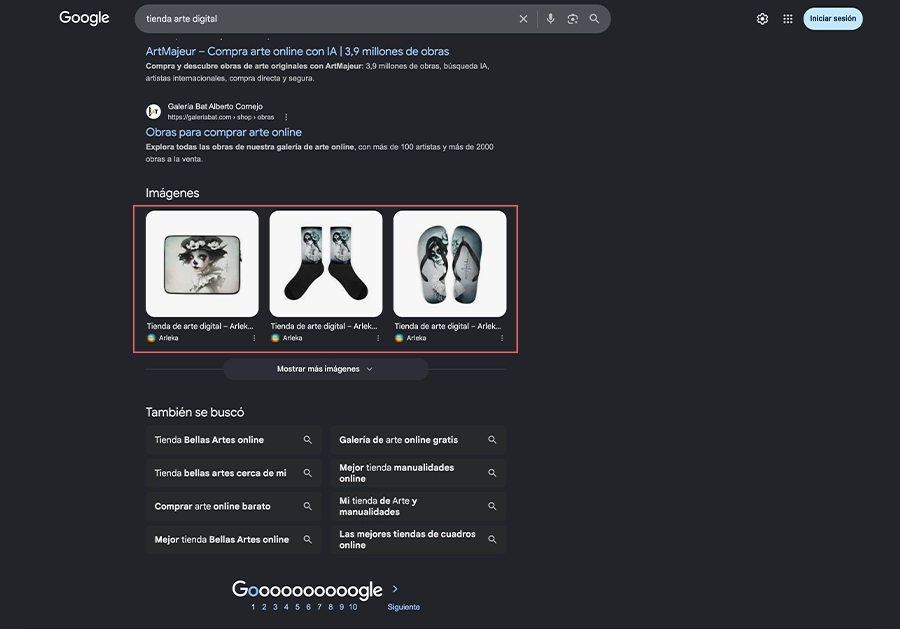The height and width of the screenshot is (629, 900).
Task: Click the Imágenes section heading
Action: [x=172, y=193]
